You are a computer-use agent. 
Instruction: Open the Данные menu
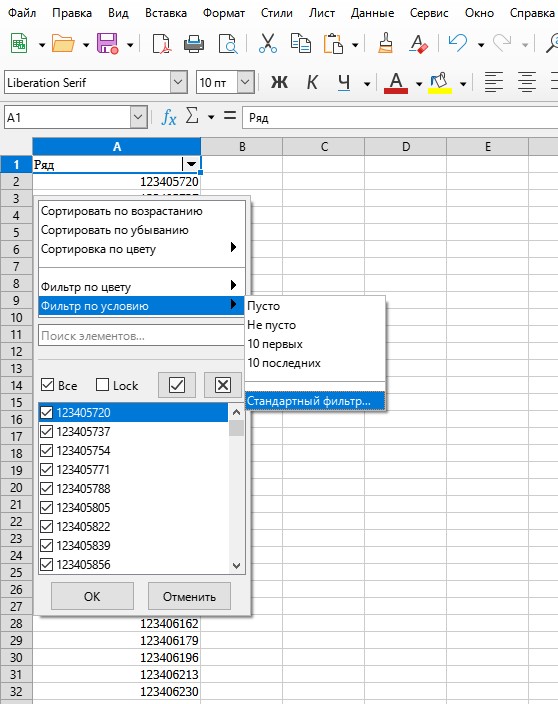[372, 13]
